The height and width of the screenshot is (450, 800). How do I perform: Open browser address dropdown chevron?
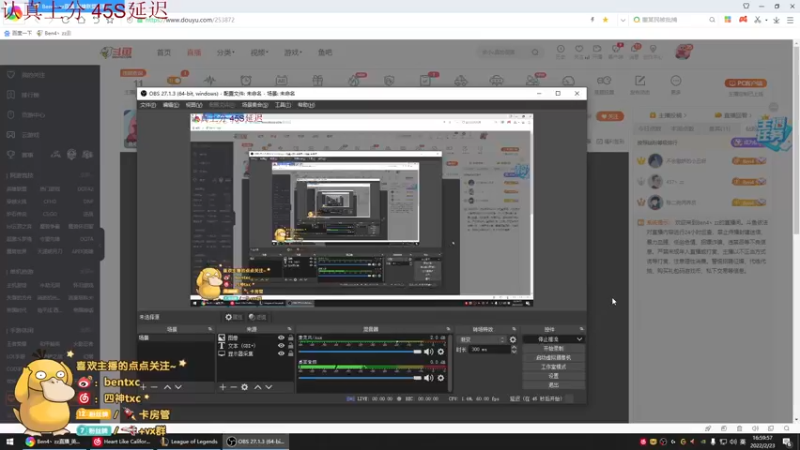click(x=622, y=20)
